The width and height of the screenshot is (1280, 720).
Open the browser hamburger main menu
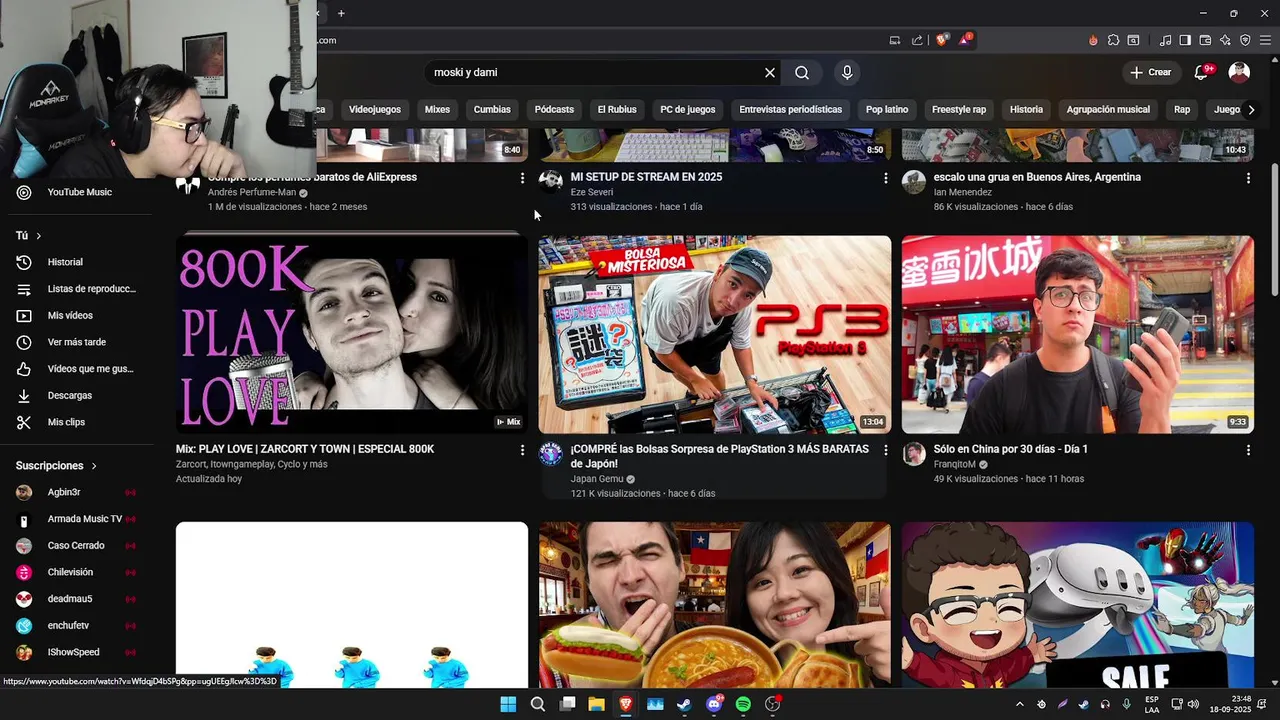click(x=1265, y=40)
